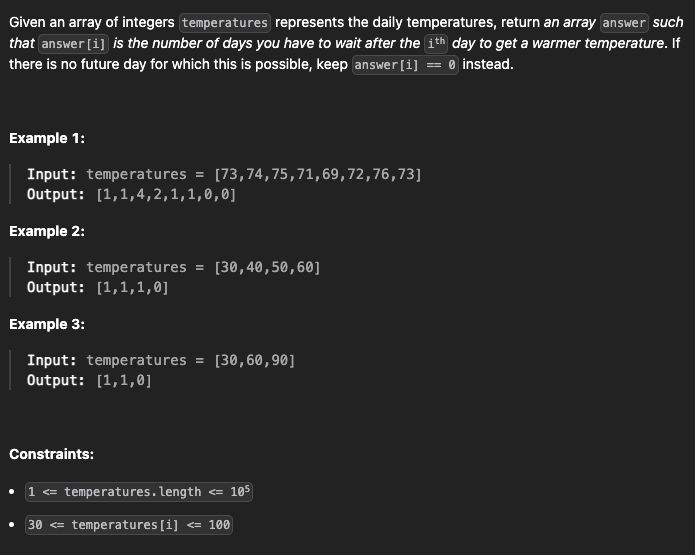695x555 pixels.
Task: Click Example 1 input array [73,74,75,71,69,72,76,73]
Action: (x=318, y=174)
